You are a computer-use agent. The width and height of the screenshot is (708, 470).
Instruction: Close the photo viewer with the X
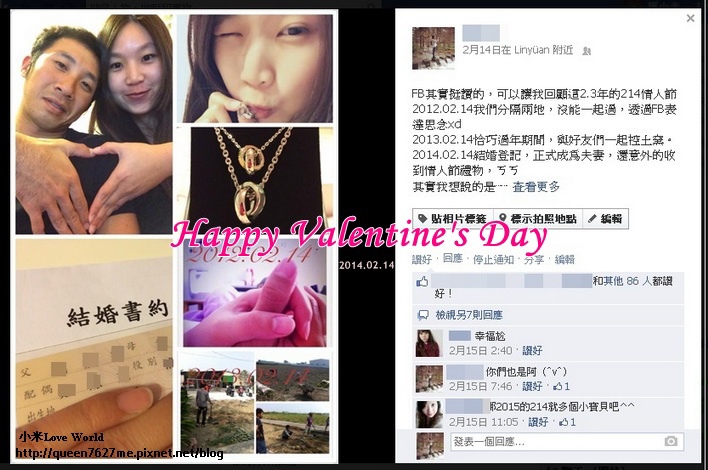(690, 19)
